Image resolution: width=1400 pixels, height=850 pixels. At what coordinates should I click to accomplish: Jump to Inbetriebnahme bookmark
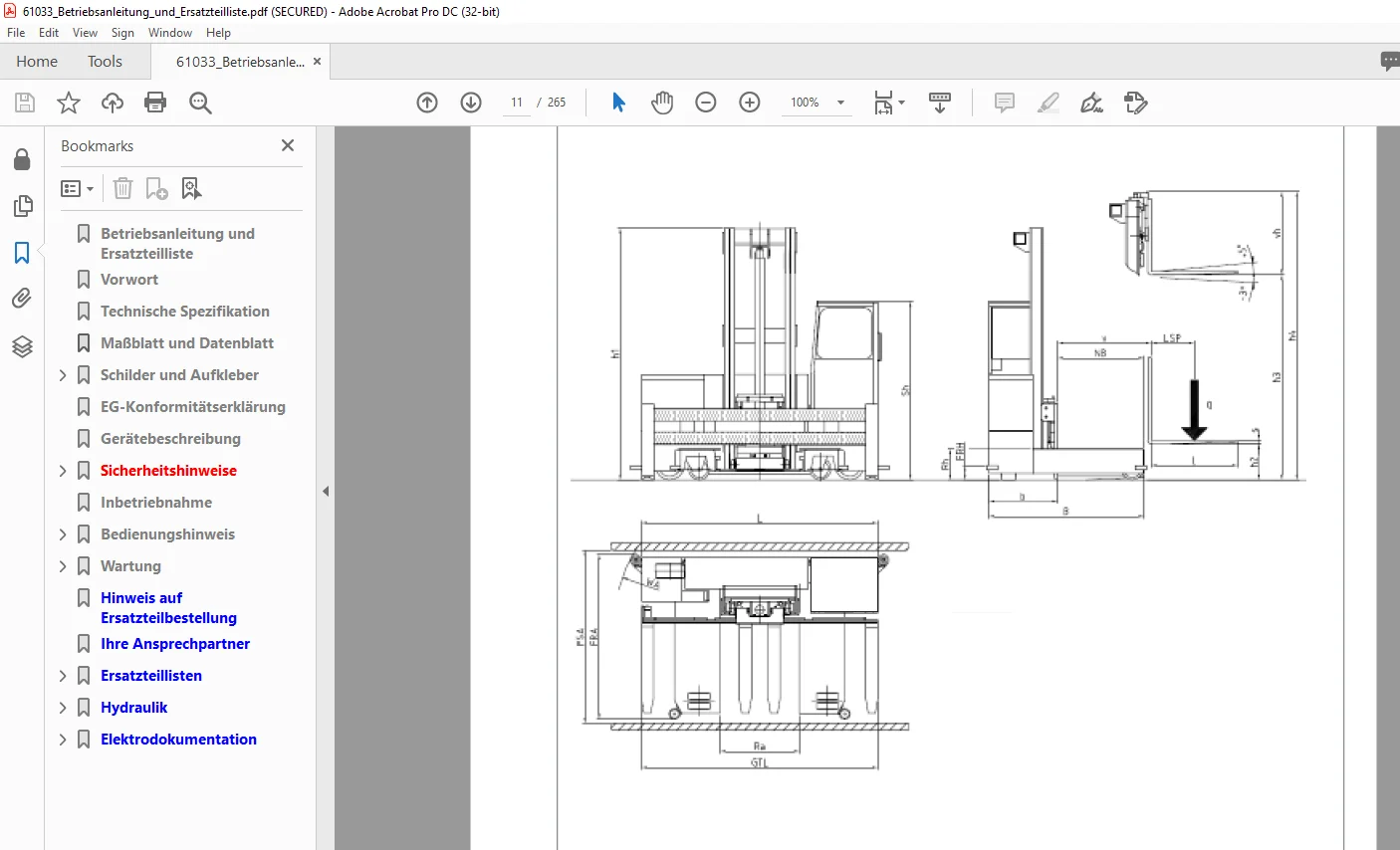pos(156,503)
